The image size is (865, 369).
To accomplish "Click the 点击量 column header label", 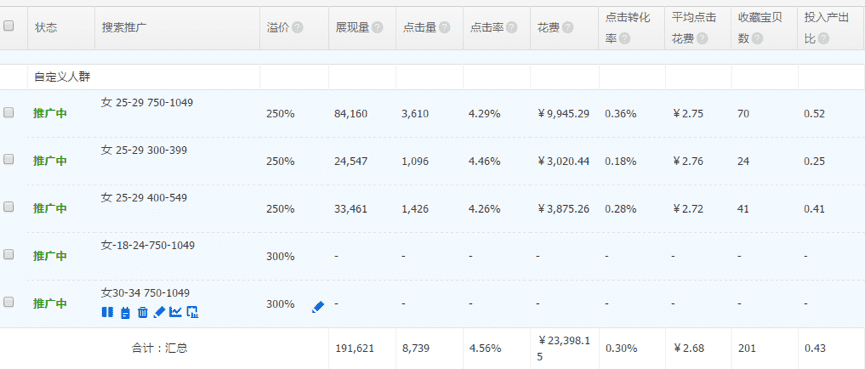I will [x=419, y=28].
